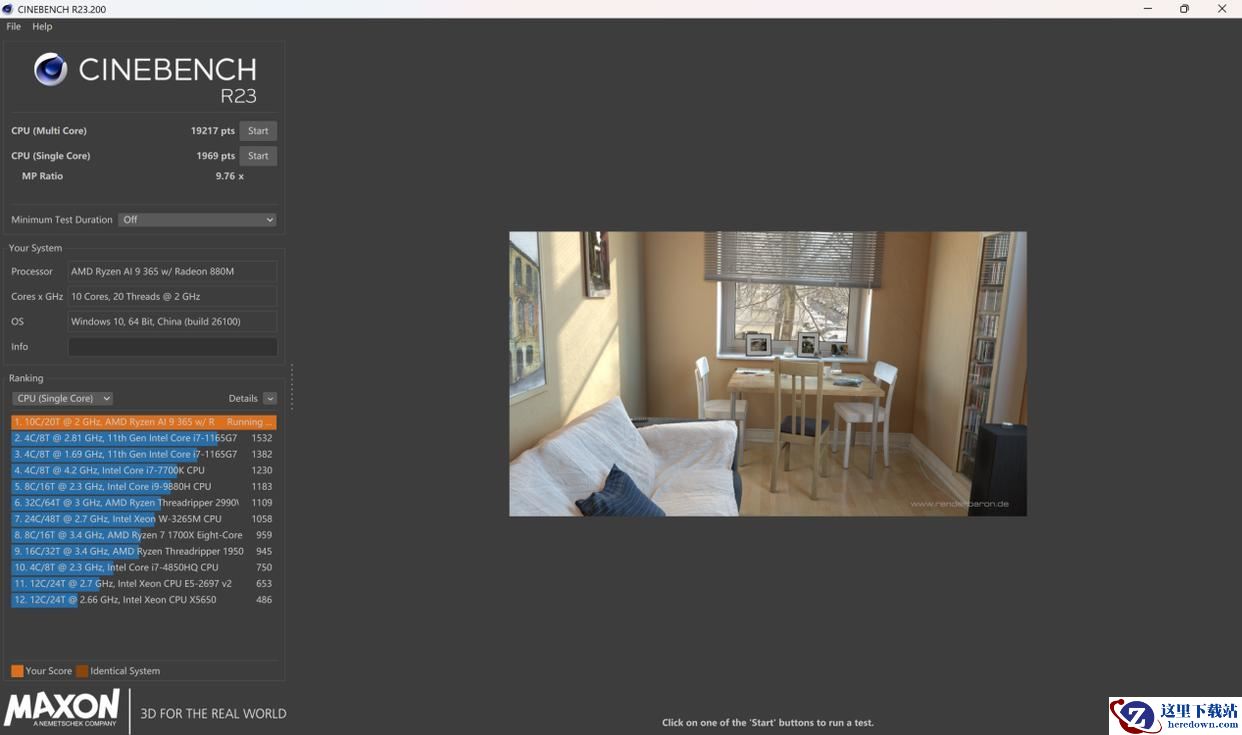Image resolution: width=1242 pixels, height=735 pixels.
Task: Click the Cores x GHz field
Action: 172,297
